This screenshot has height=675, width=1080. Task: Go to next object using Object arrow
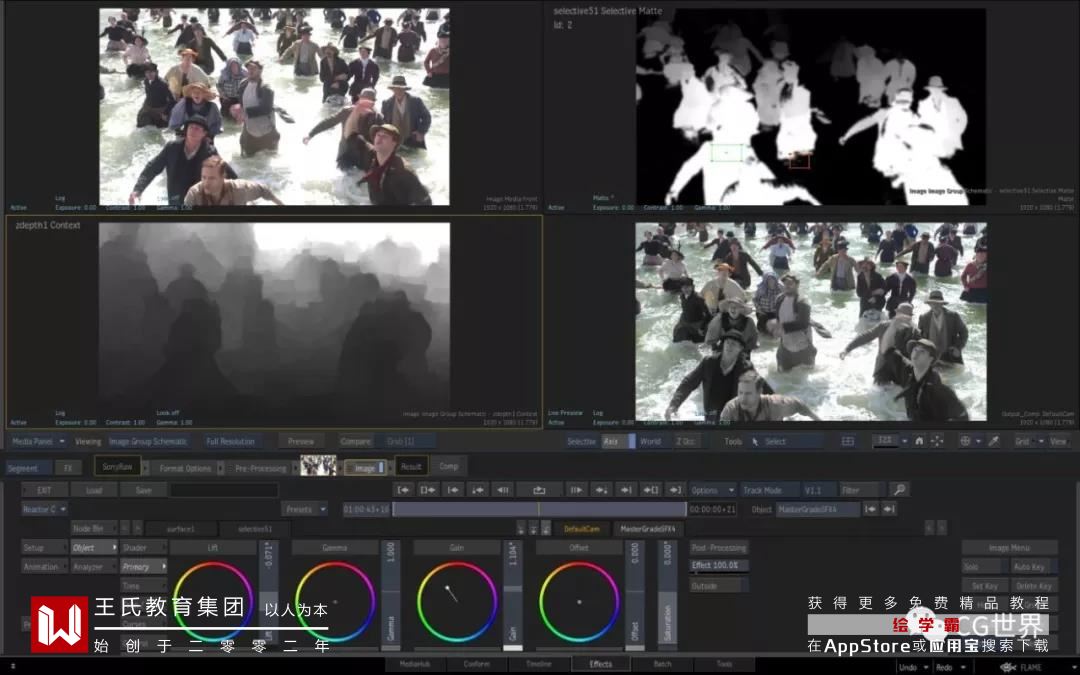click(889, 509)
